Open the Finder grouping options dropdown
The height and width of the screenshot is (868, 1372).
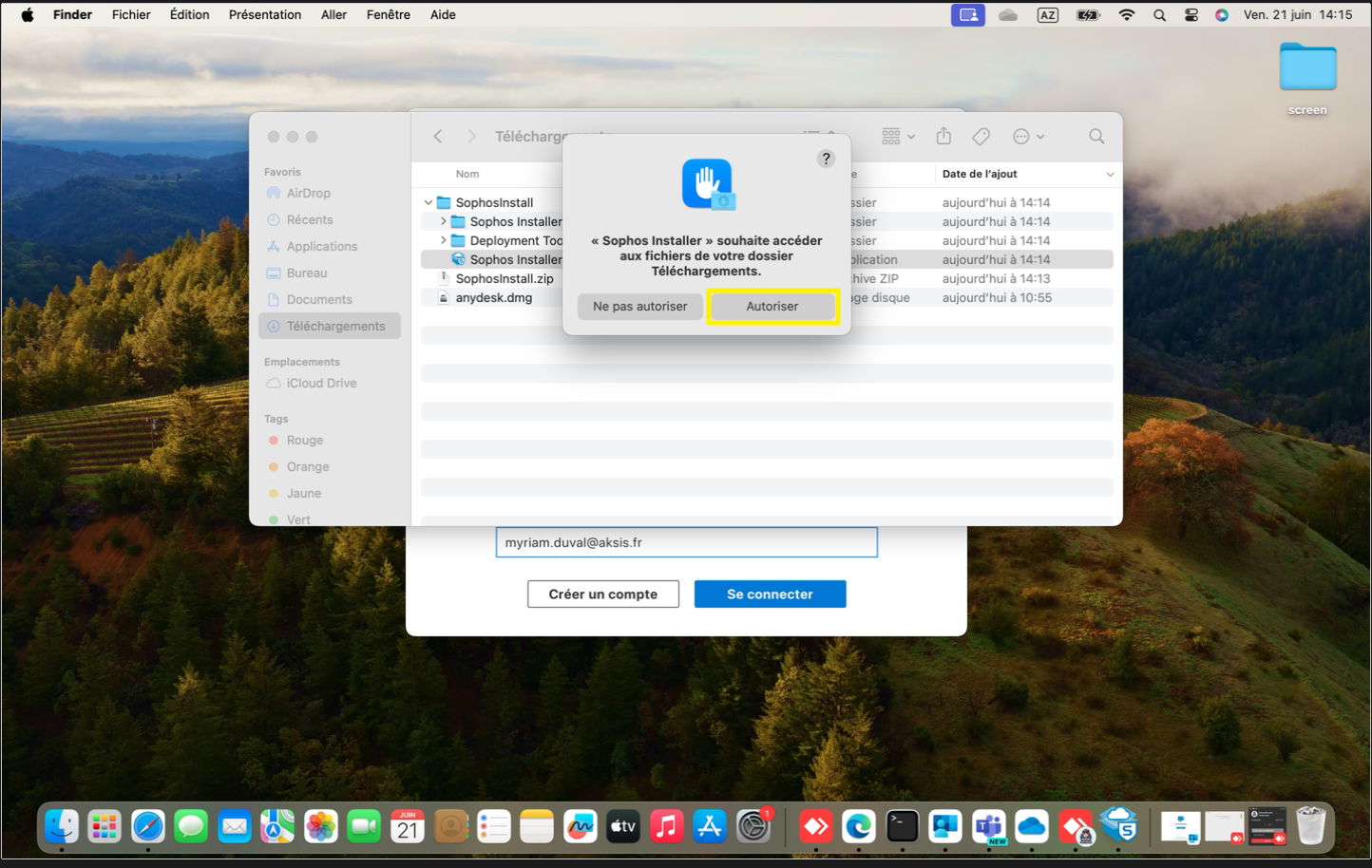[898, 137]
